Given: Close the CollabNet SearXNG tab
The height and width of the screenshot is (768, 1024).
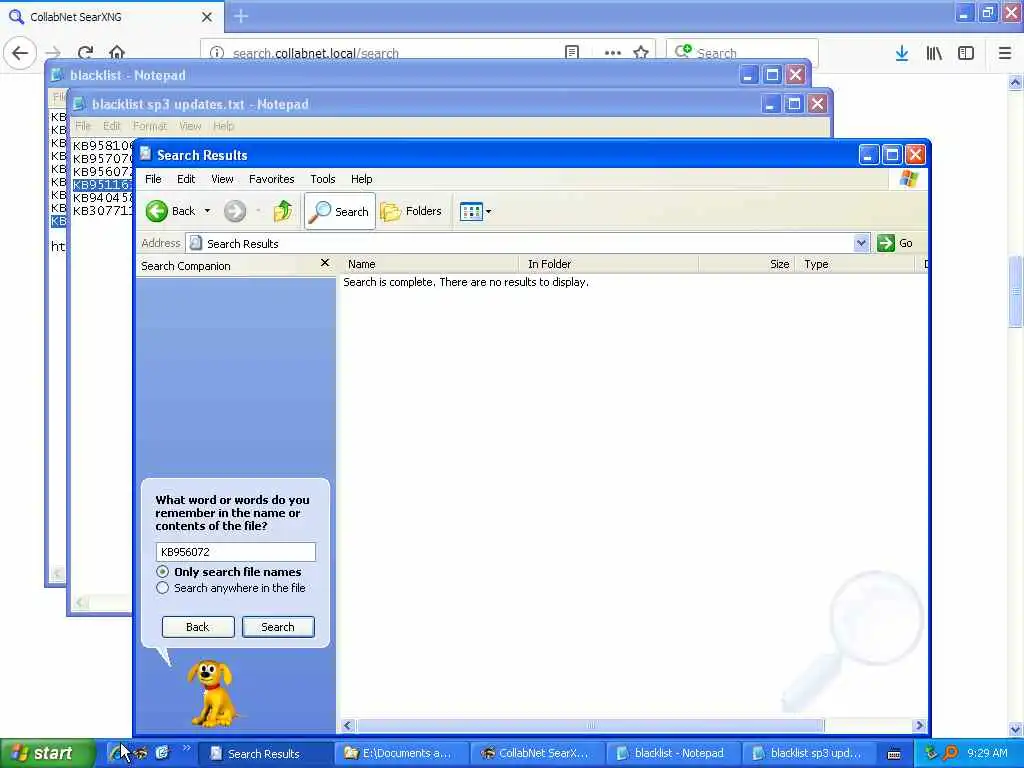Looking at the screenshot, I should point(207,17).
